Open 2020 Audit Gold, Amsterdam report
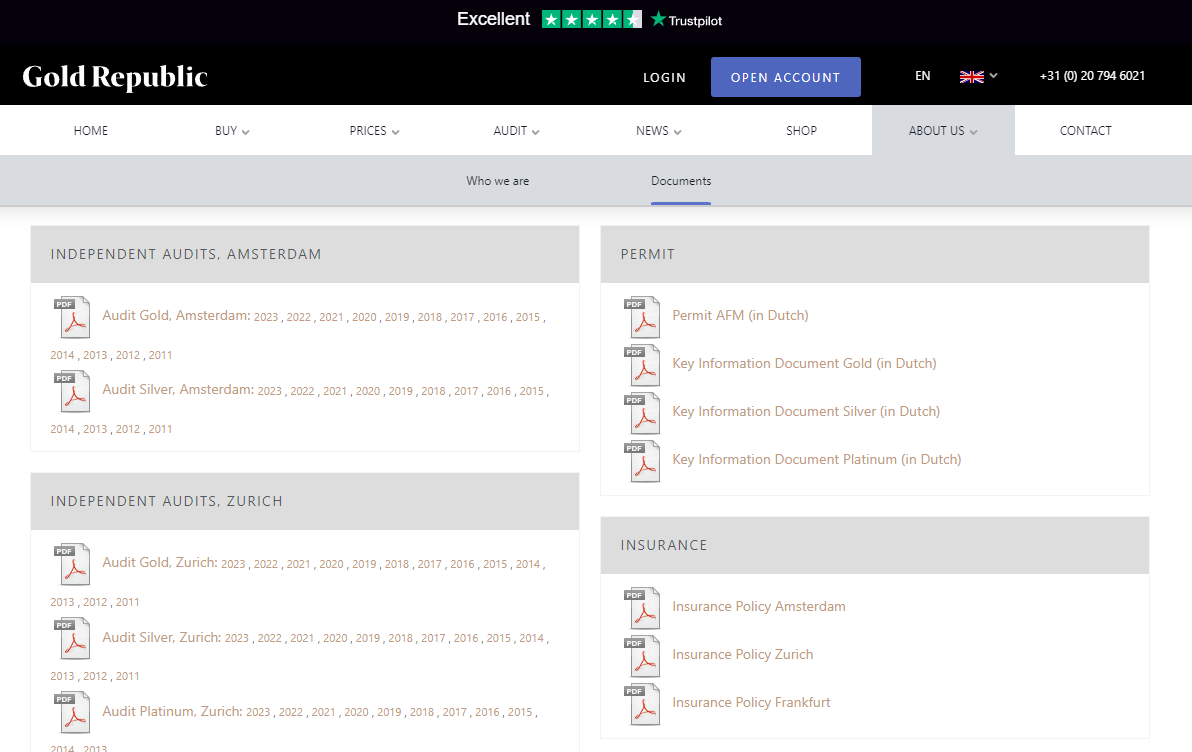 [364, 317]
